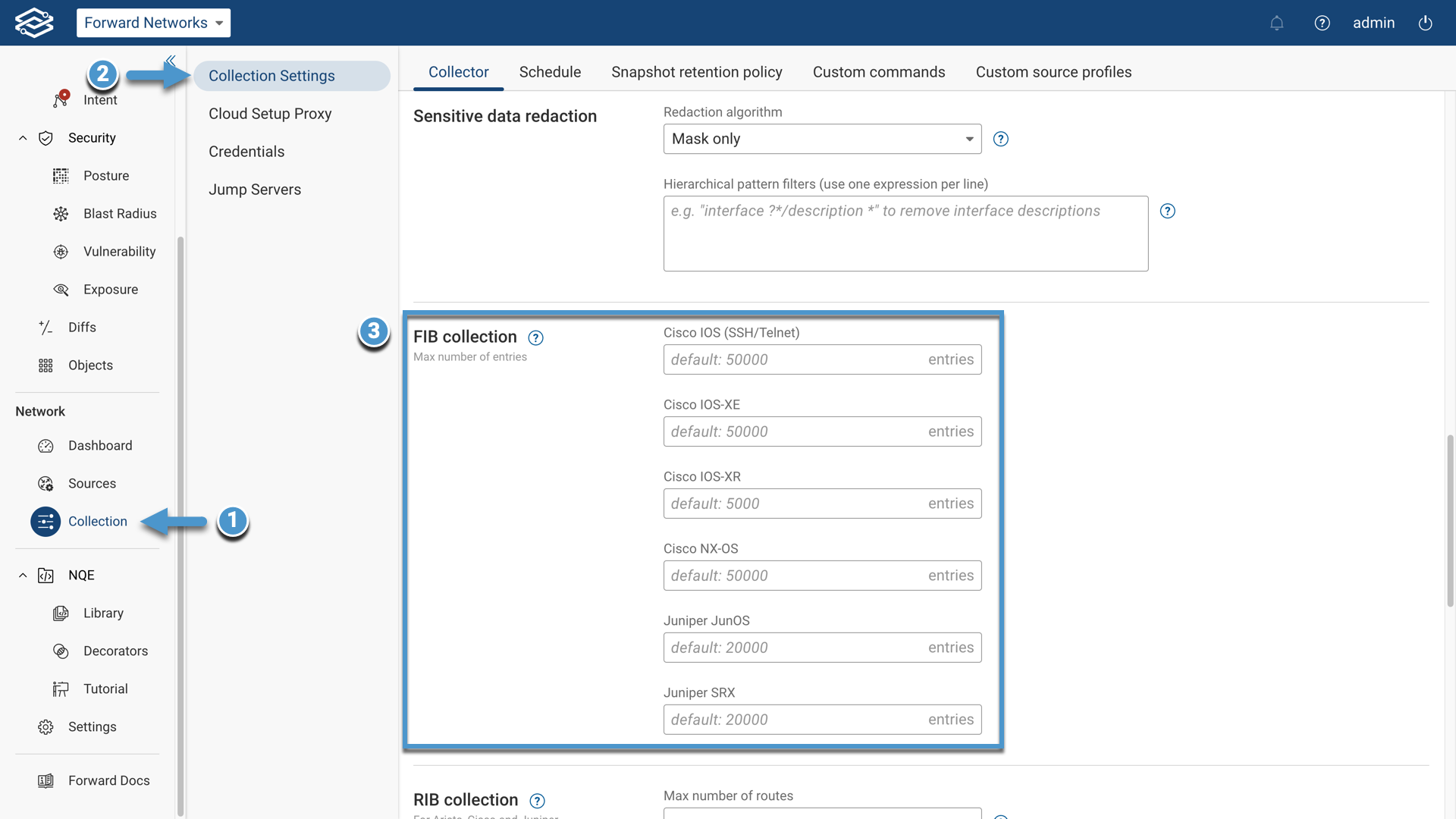Open the Forward Networks network selector
The height and width of the screenshot is (819, 1456).
click(153, 23)
